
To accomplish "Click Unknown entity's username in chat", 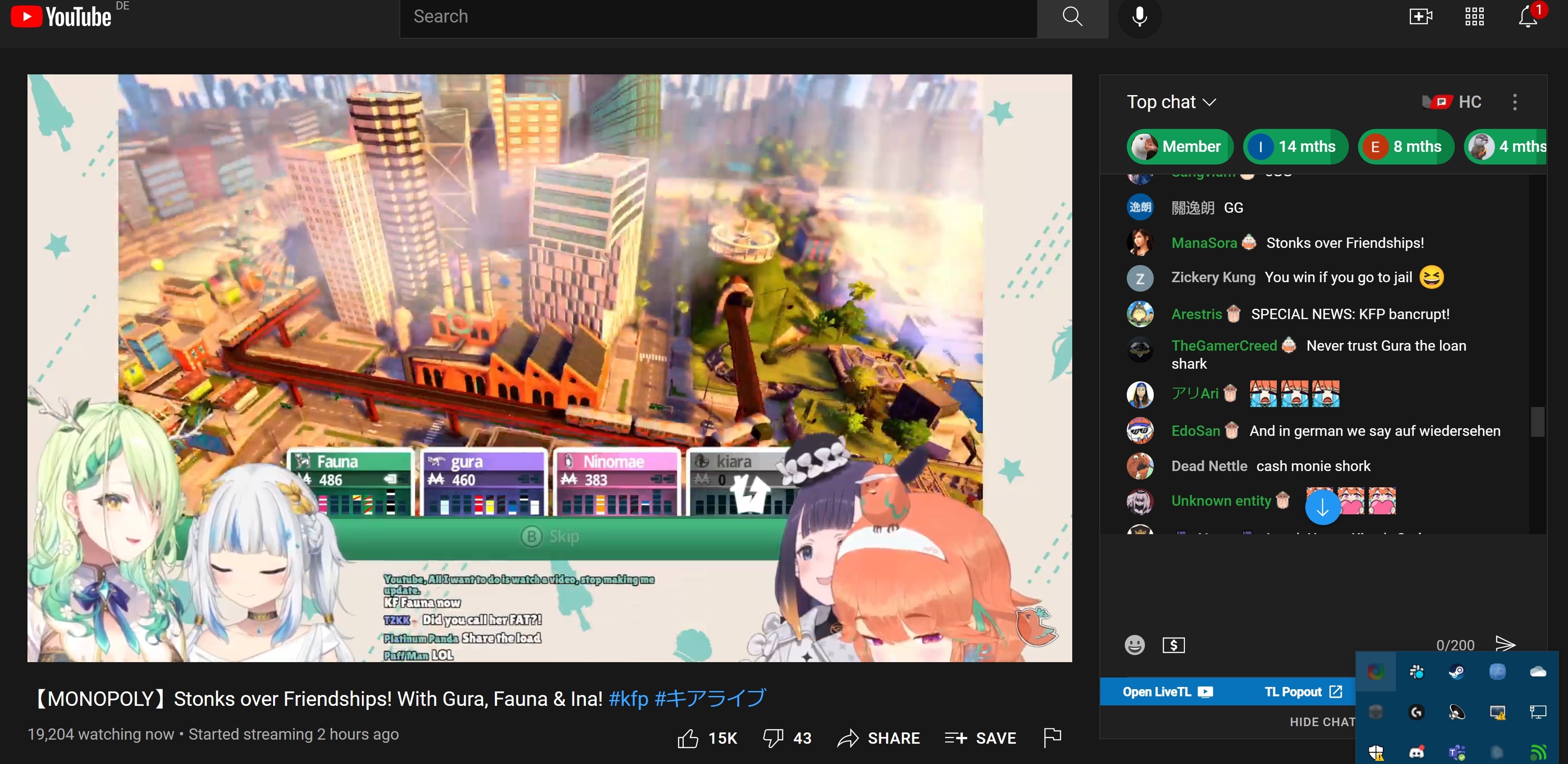I will pyautogui.click(x=1221, y=501).
